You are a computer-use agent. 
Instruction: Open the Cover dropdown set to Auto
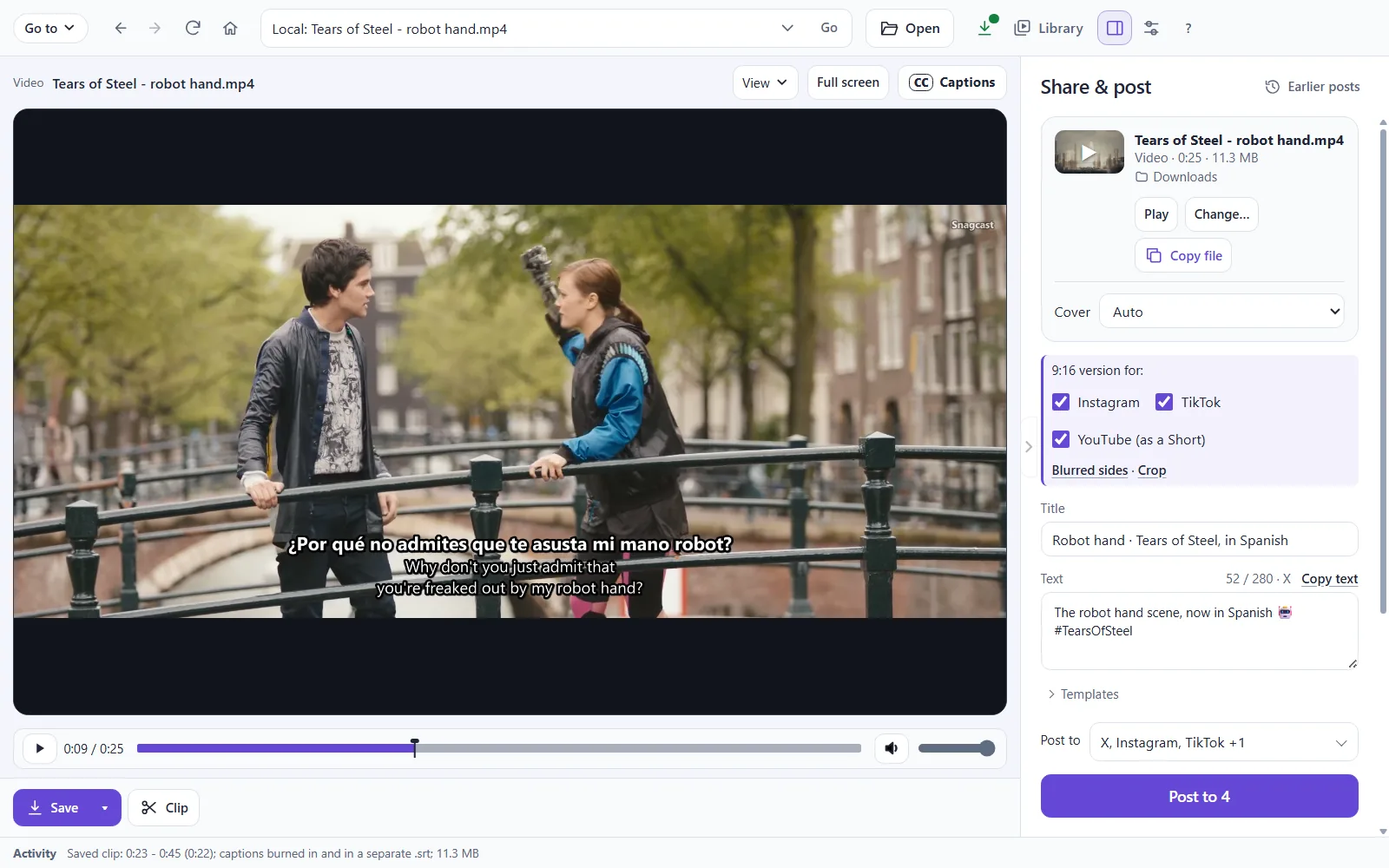1221,312
